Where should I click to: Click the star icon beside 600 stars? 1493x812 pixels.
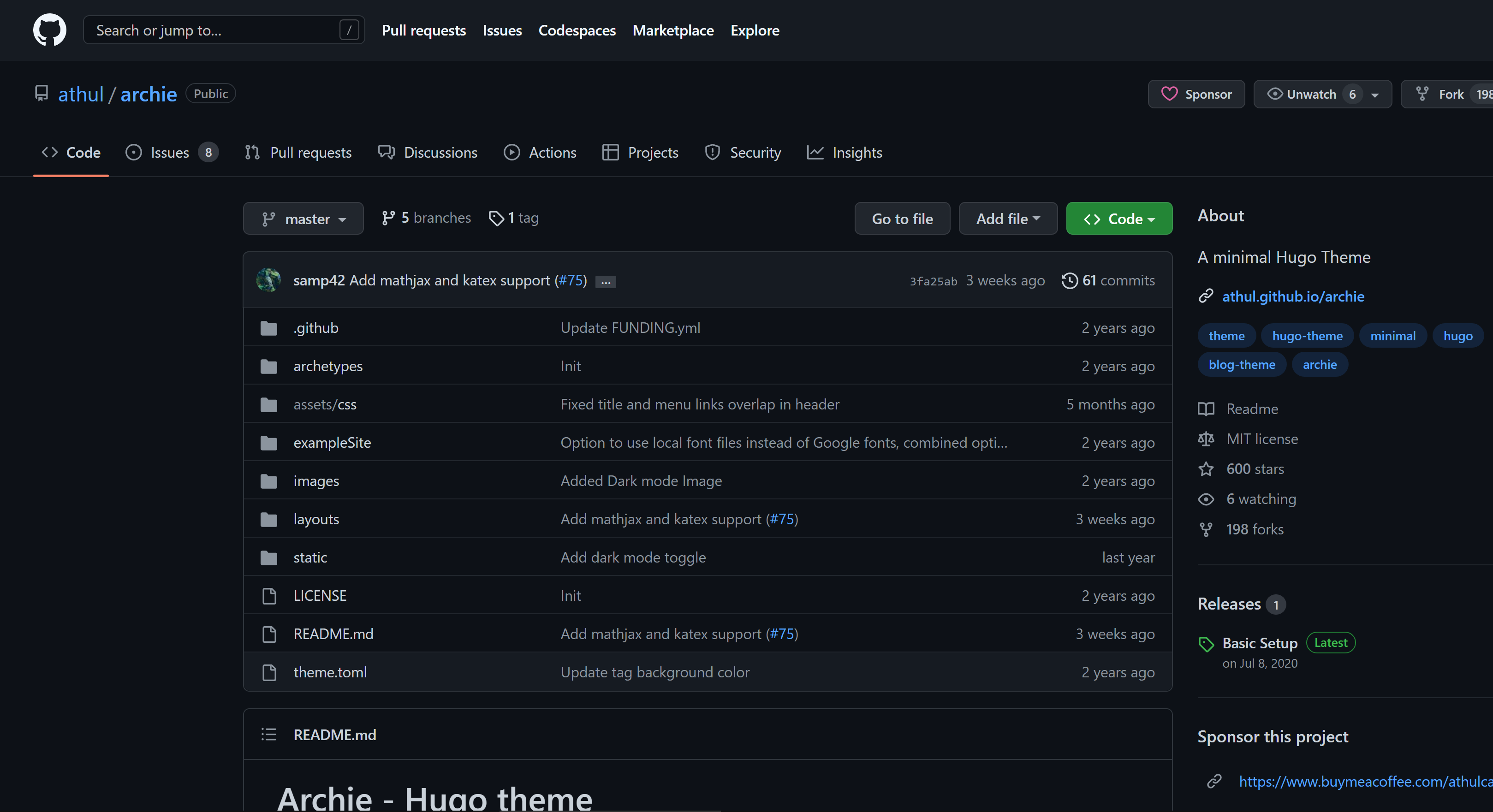click(x=1206, y=469)
